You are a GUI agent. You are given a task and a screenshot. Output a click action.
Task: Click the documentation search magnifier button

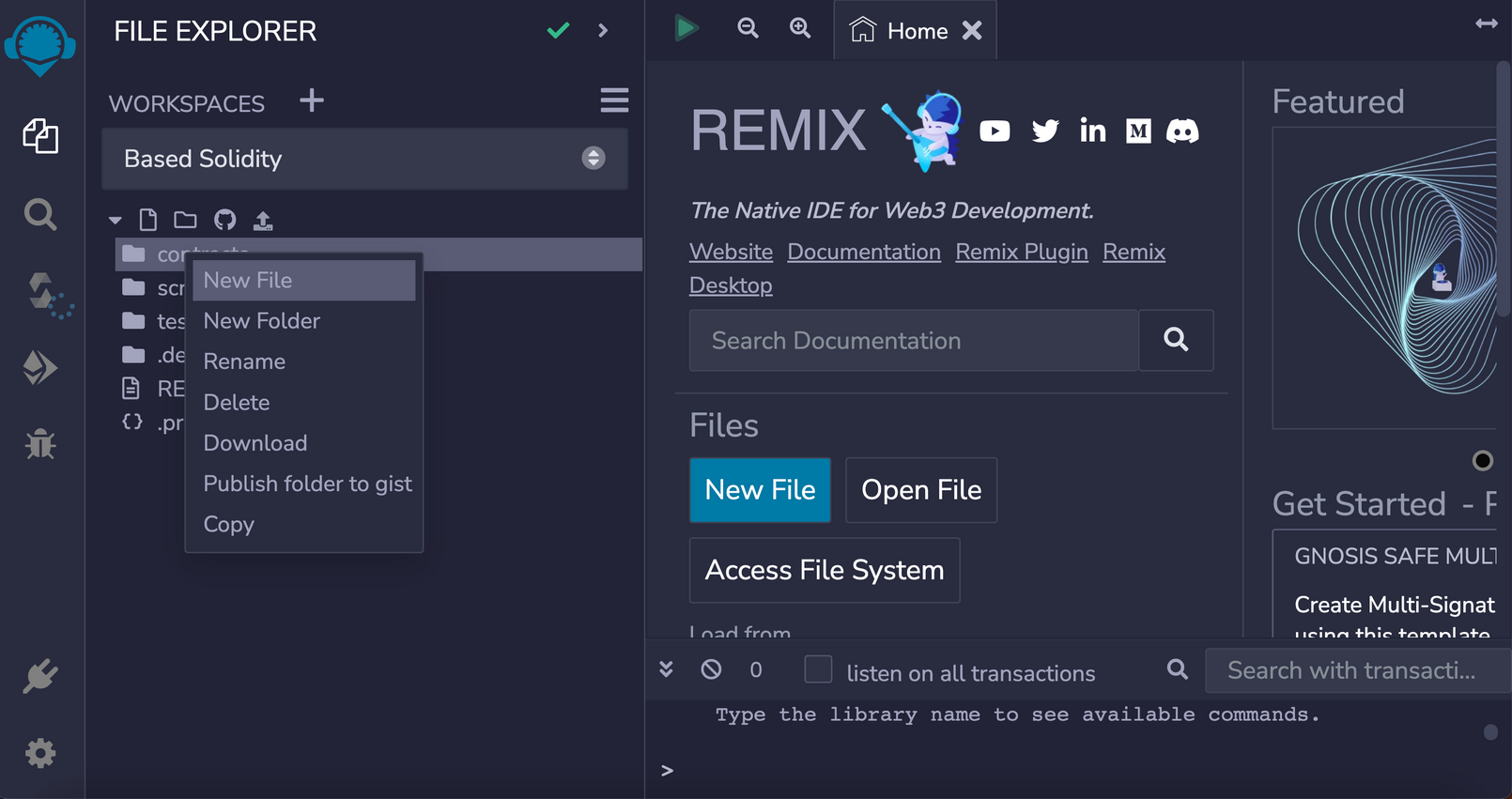(x=1176, y=340)
